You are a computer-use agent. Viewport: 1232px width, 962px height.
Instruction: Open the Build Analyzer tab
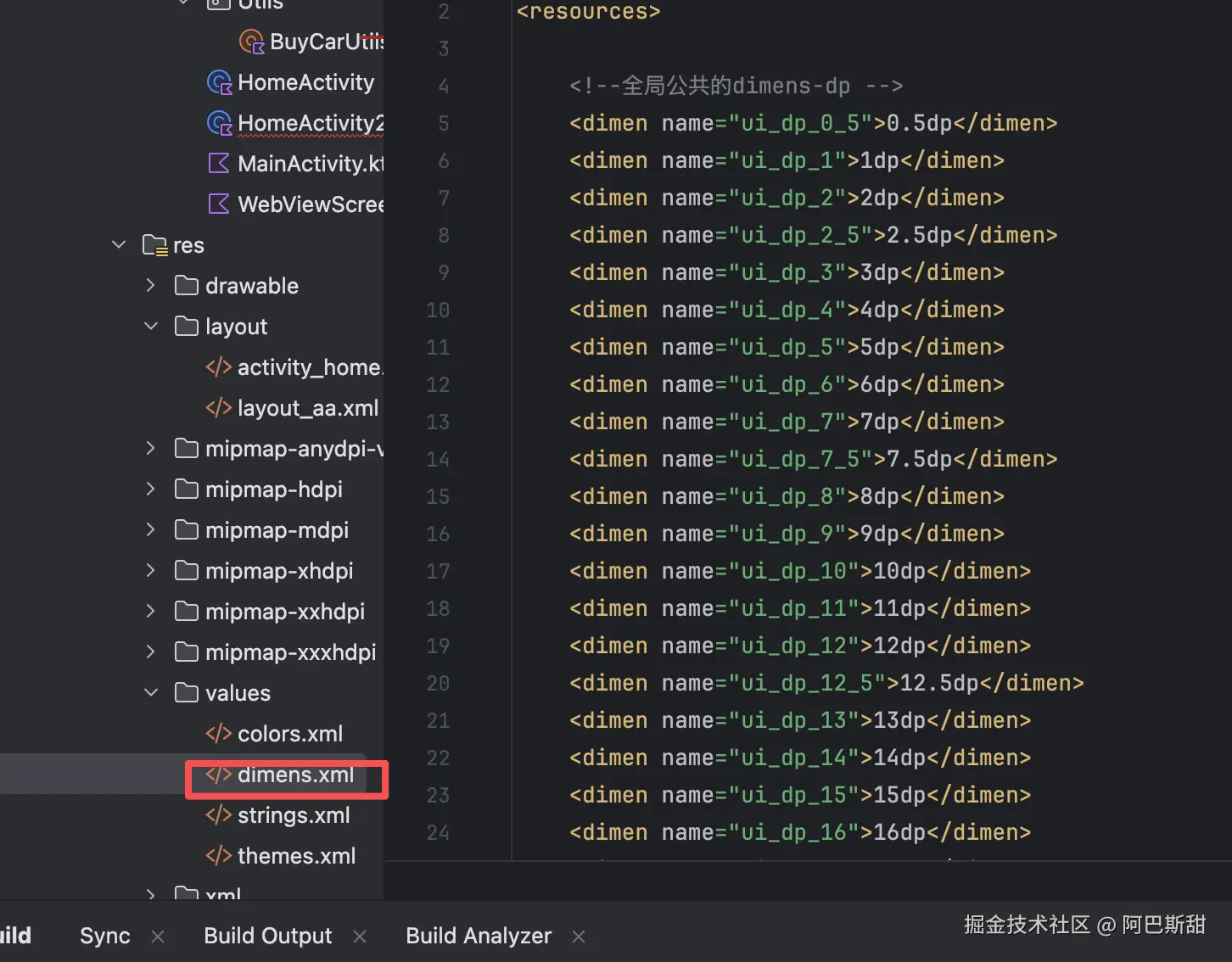pyautogui.click(x=479, y=936)
